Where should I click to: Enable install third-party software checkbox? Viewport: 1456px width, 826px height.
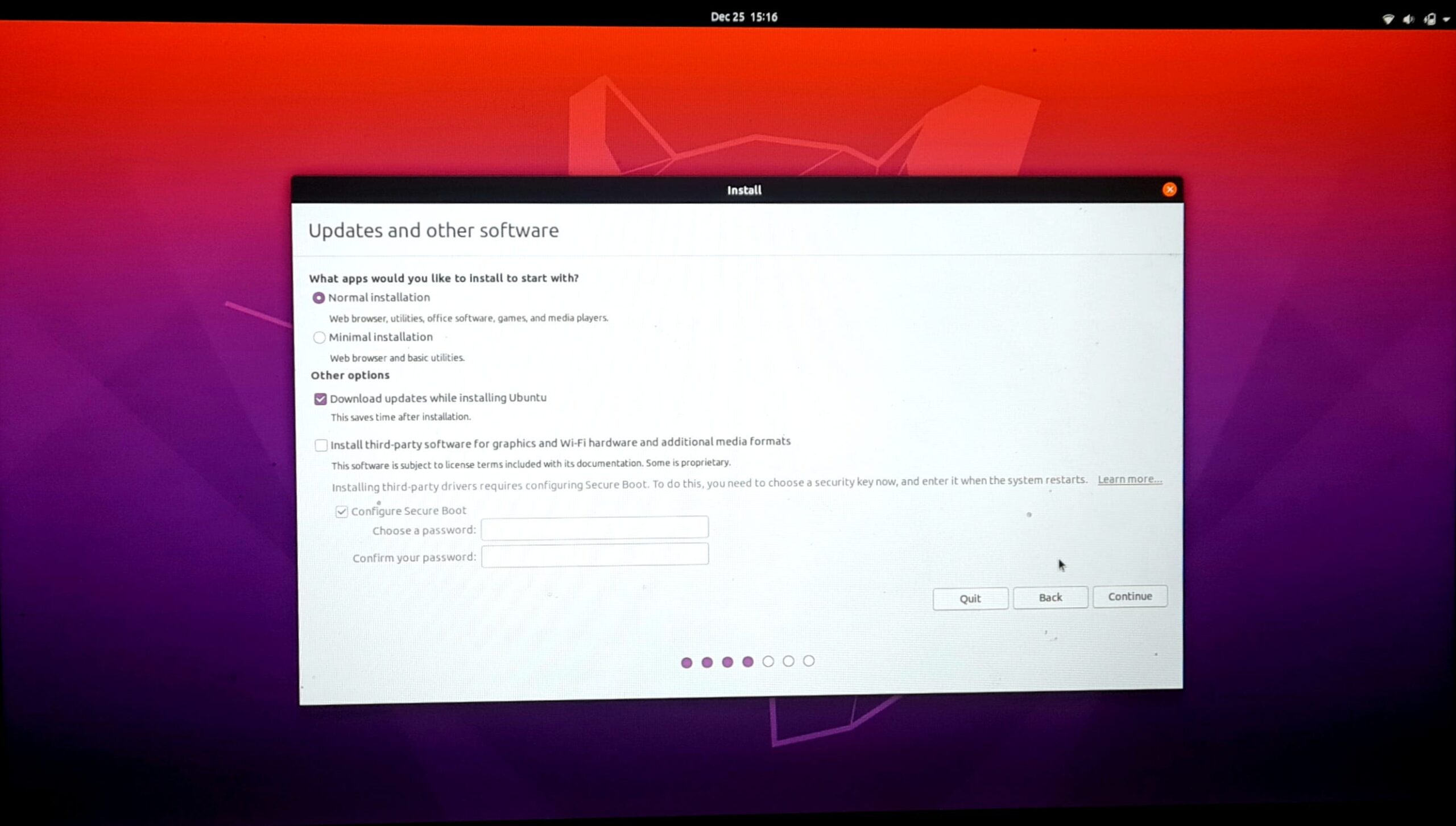coord(321,445)
